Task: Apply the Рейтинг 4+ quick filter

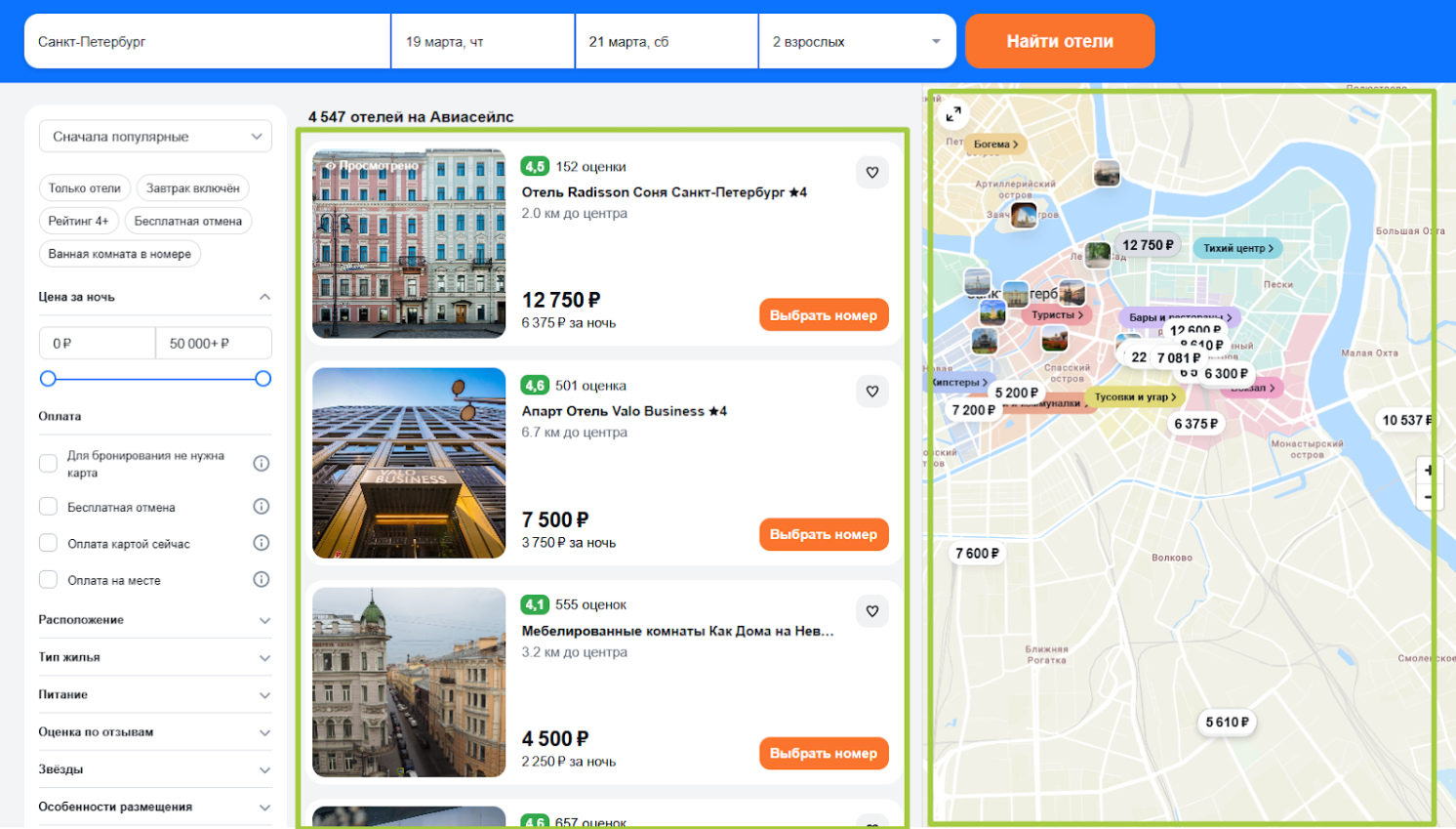Action: 78,222
